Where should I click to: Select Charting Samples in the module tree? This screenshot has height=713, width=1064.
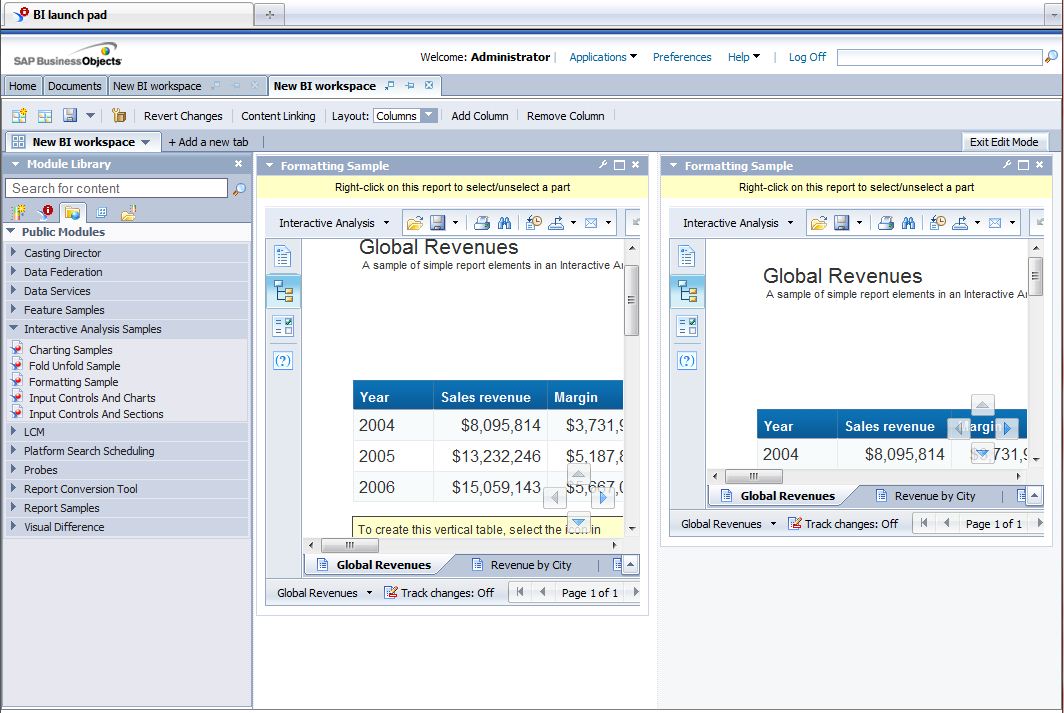click(x=71, y=350)
